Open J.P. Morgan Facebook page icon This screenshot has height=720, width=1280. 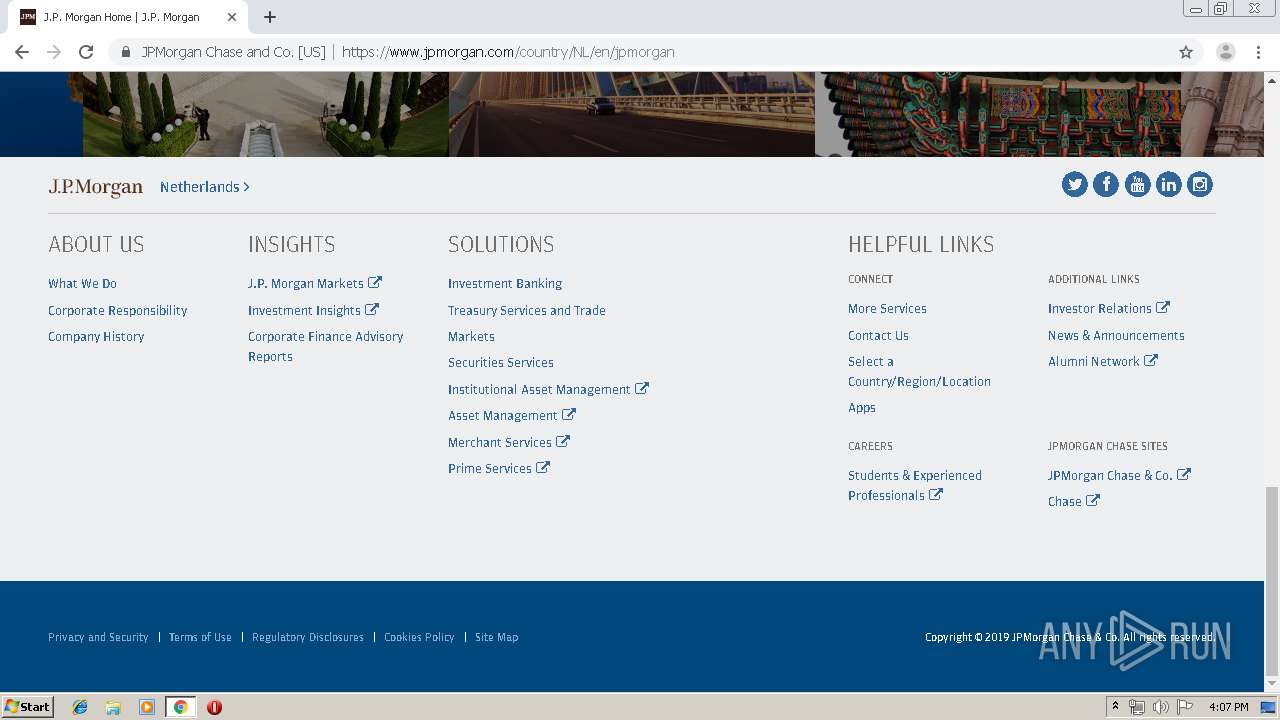point(1105,184)
